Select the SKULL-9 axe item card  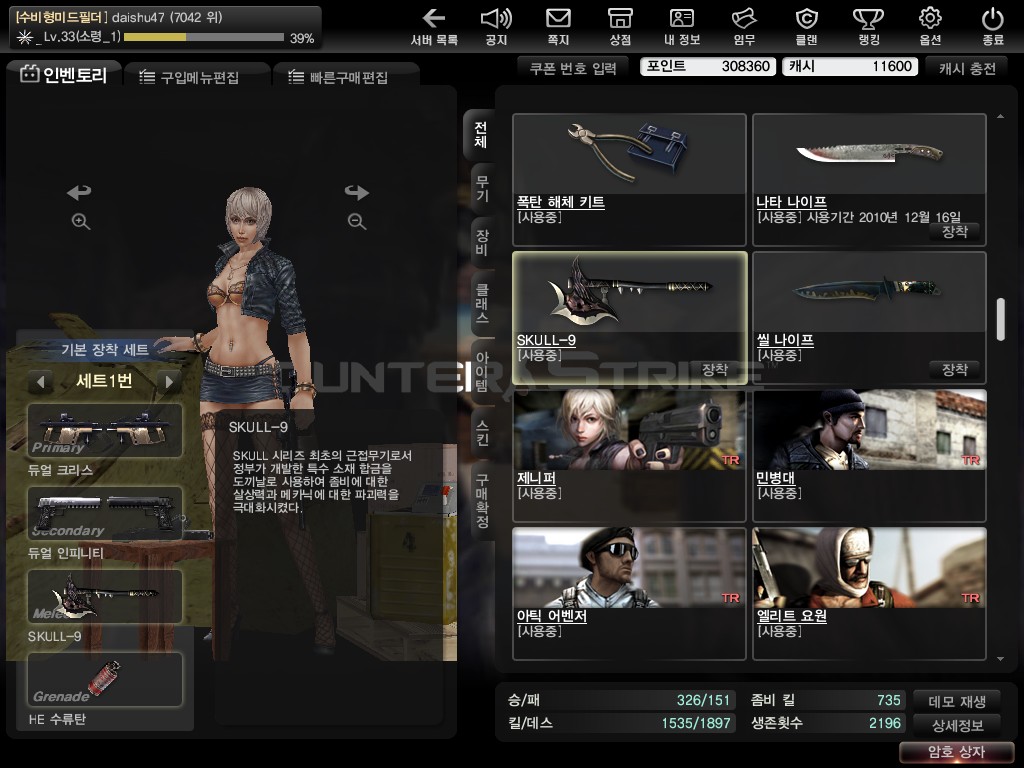point(630,318)
